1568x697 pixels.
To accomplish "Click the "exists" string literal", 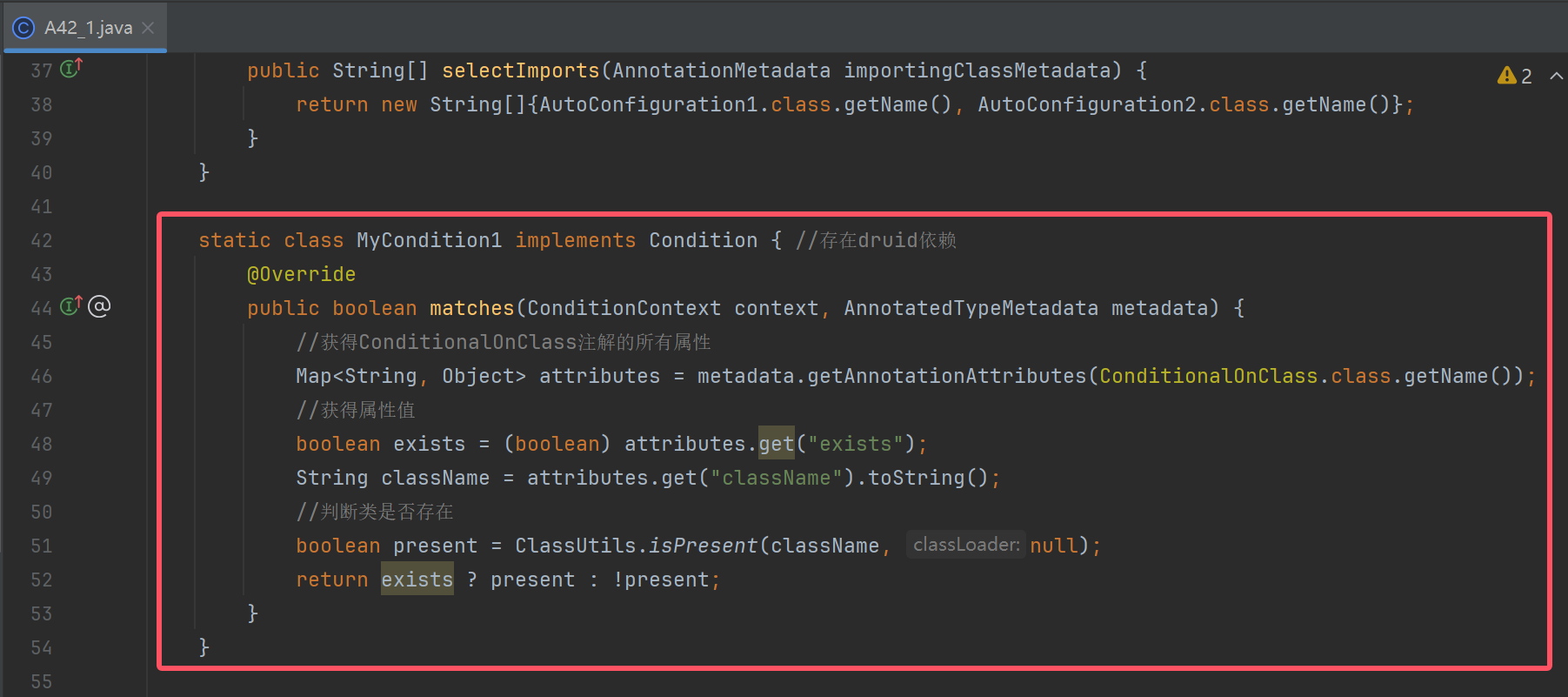I will [856, 444].
